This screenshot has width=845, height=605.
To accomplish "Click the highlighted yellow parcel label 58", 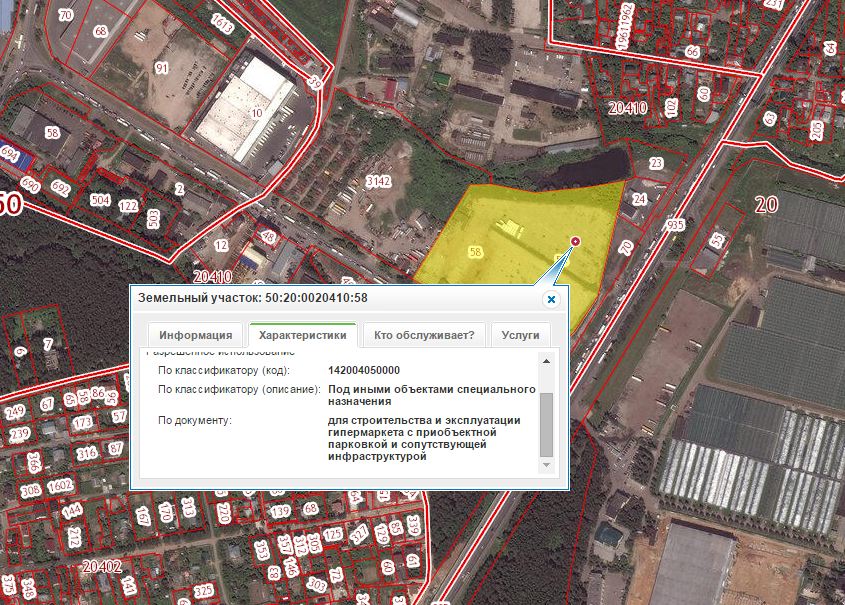I will click(x=475, y=252).
